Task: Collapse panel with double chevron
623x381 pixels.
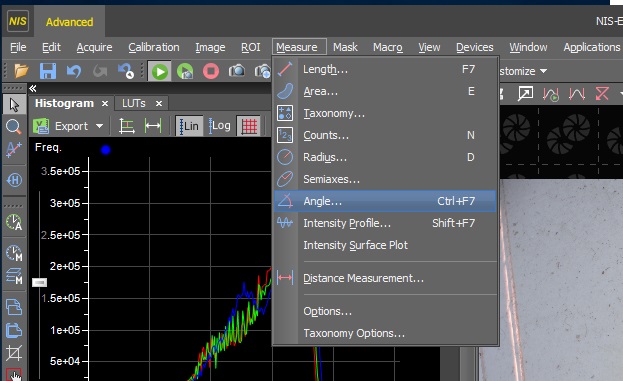Action: pos(33,88)
